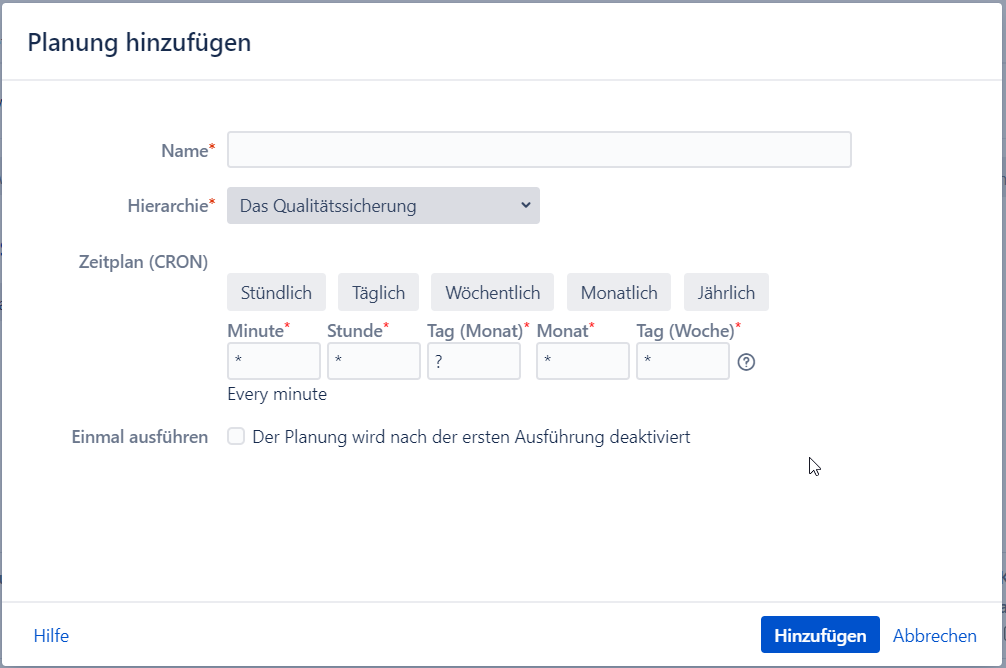
Task: Focus the Tag (Woche) cron field
Action: click(683, 361)
